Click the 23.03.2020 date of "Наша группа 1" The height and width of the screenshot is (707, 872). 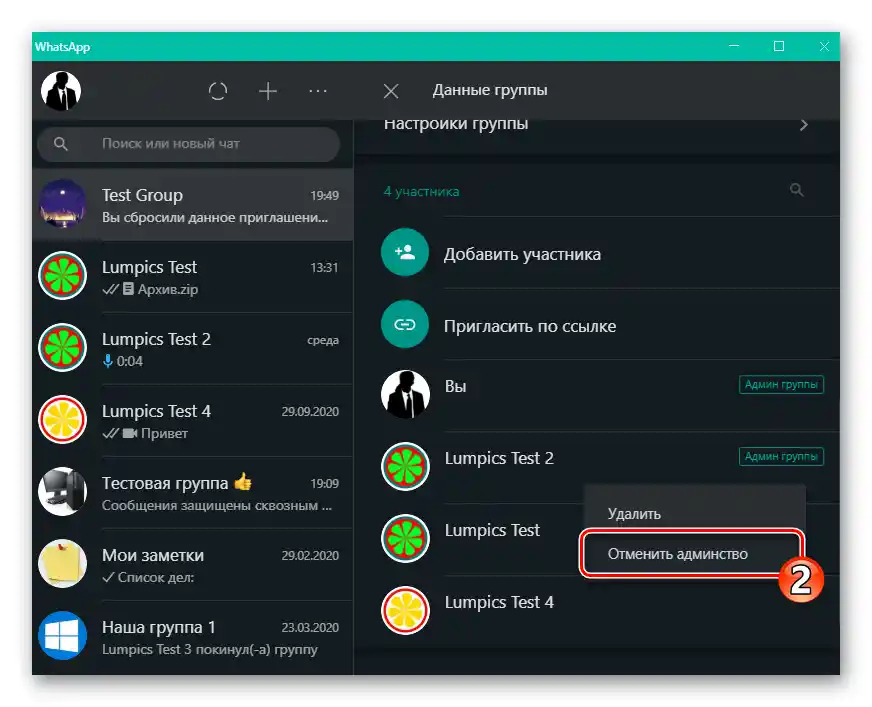(x=310, y=627)
